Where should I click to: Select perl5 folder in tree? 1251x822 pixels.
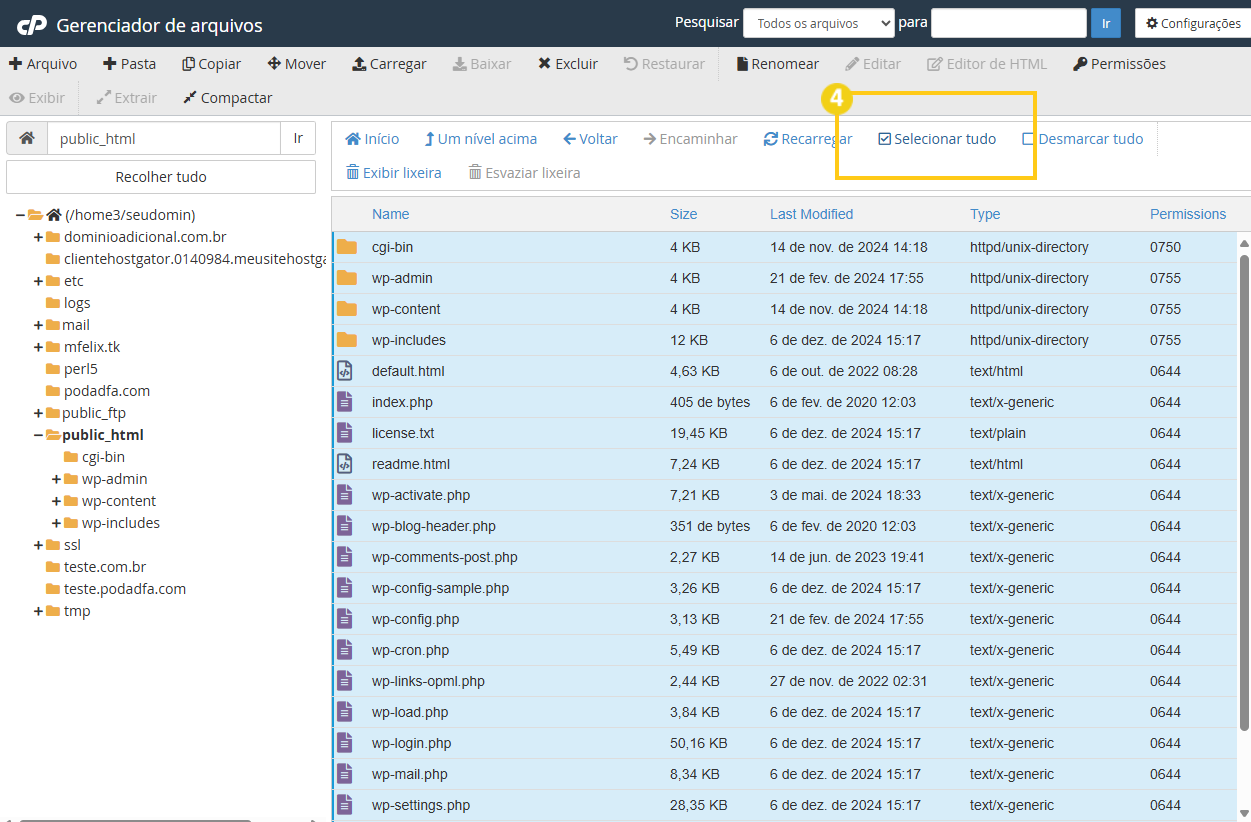tap(81, 369)
